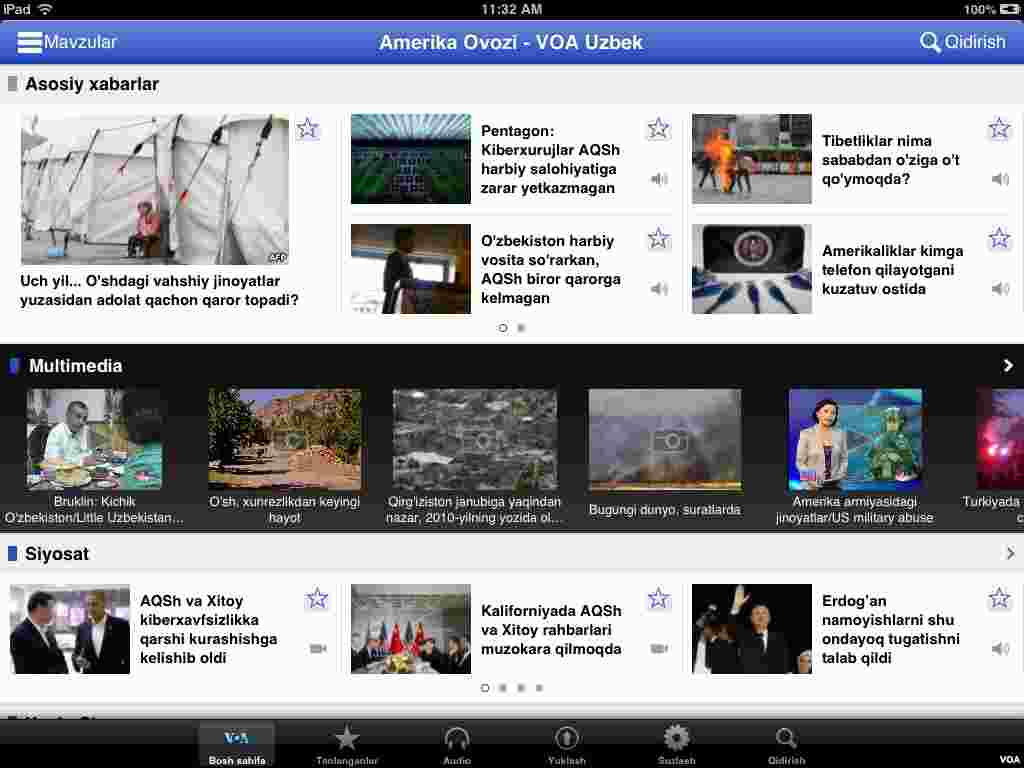This screenshot has width=1024, height=768.
Task: Open the Yuklash download tab
Action: click(566, 745)
